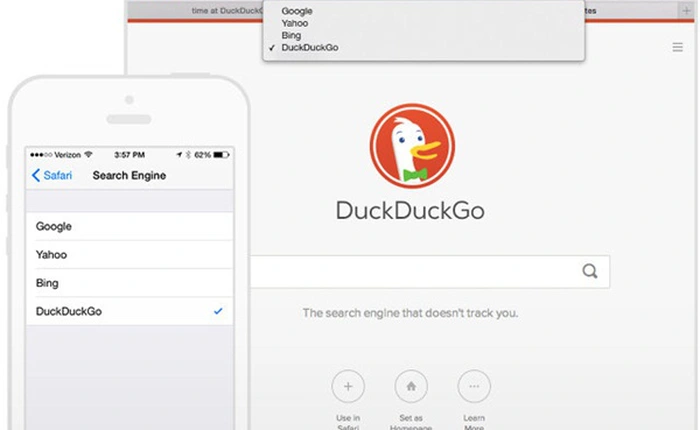The width and height of the screenshot is (700, 430).
Task: Tap the '3:57 PM' clock in status bar
Action: tap(129, 155)
